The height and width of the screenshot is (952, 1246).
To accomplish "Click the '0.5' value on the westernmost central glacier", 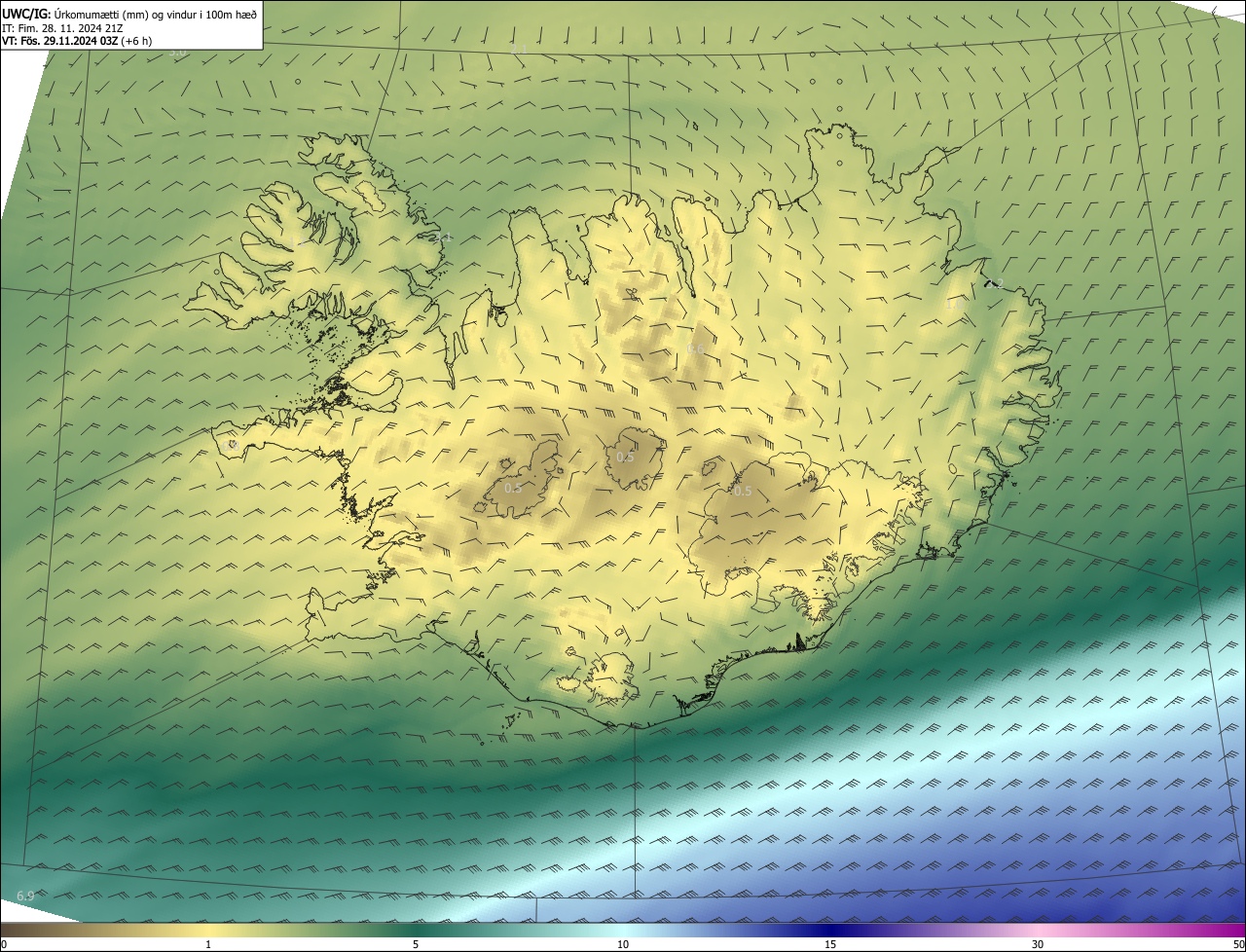I will tap(513, 488).
